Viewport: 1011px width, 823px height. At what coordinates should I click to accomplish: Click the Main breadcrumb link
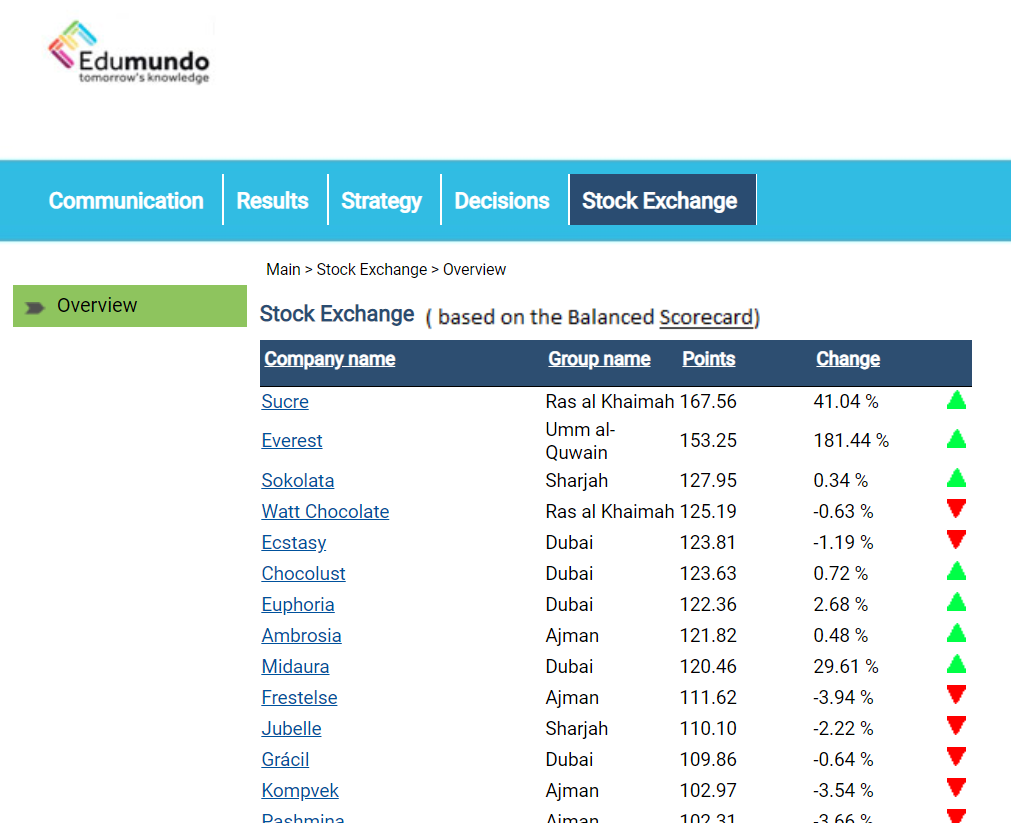click(283, 269)
